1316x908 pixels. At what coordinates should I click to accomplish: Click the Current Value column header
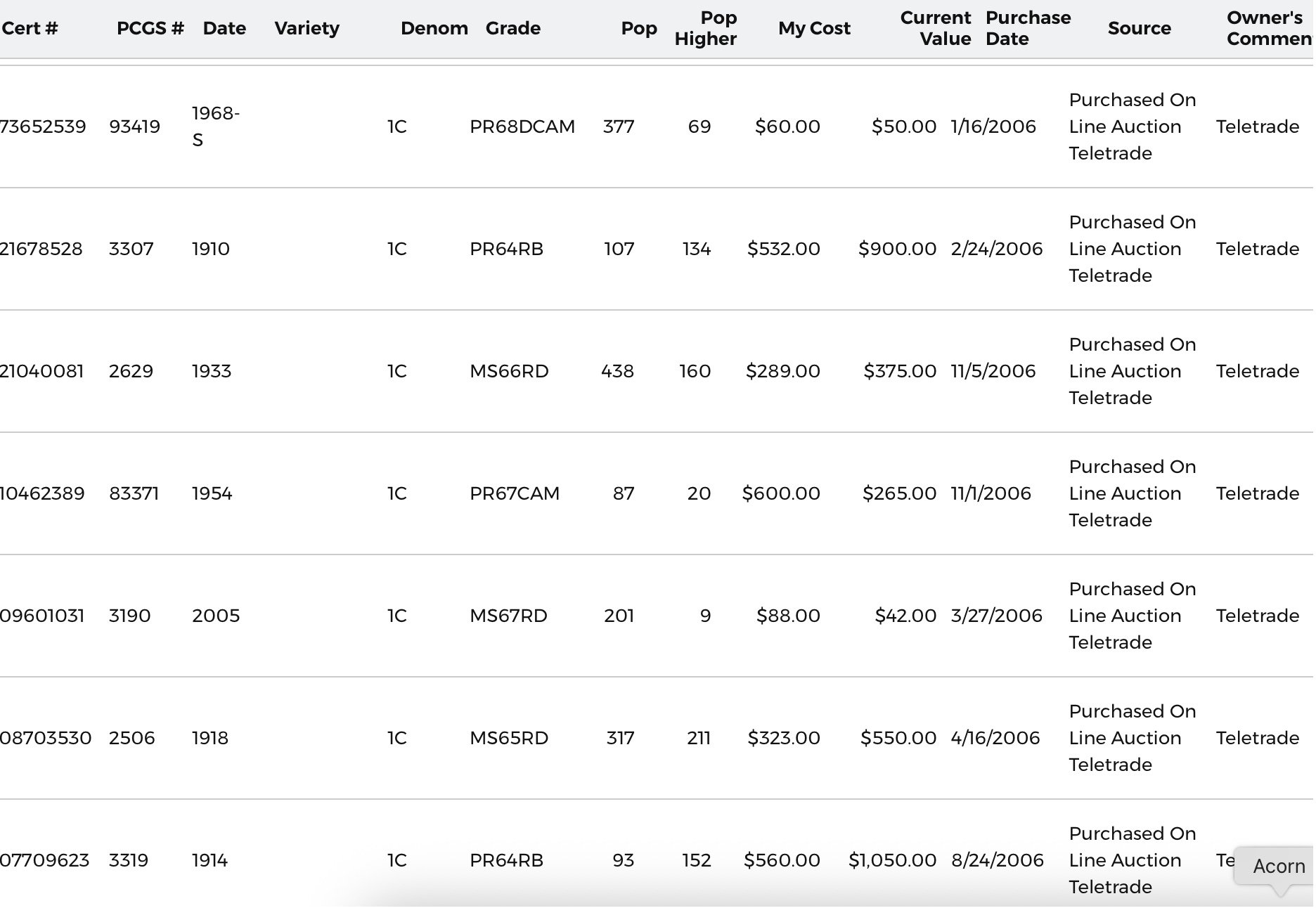(935, 28)
